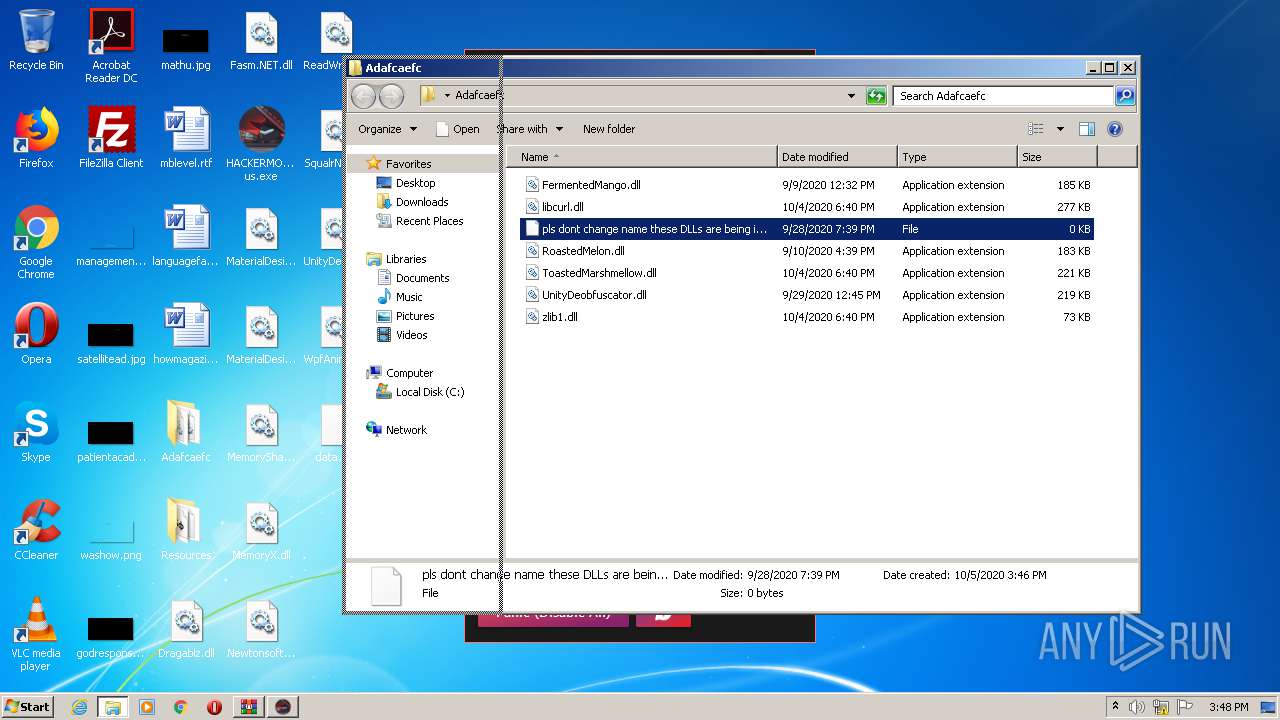
Task: Select HACKERMO...us.exe desktop icon
Action: [261, 144]
